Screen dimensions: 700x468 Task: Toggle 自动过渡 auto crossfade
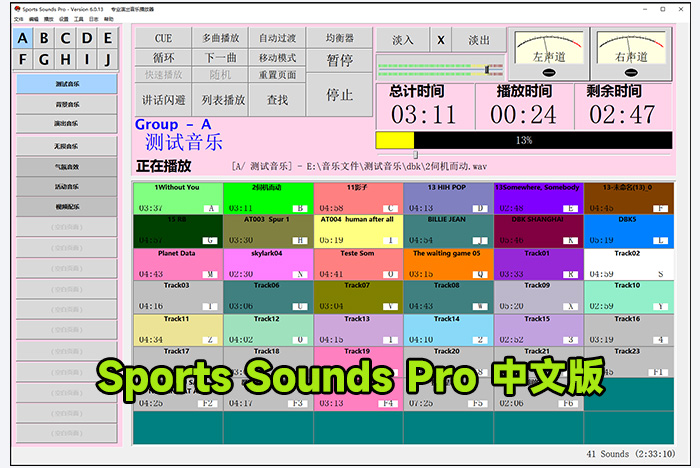click(x=277, y=38)
